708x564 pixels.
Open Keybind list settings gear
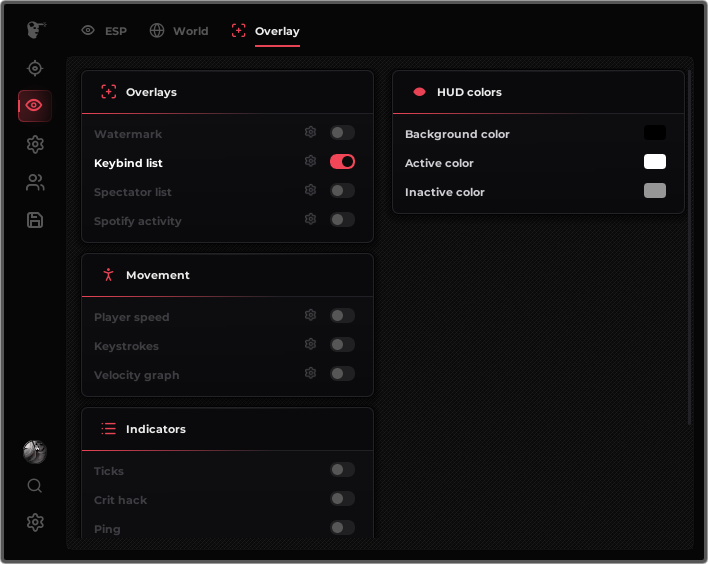[310, 161]
